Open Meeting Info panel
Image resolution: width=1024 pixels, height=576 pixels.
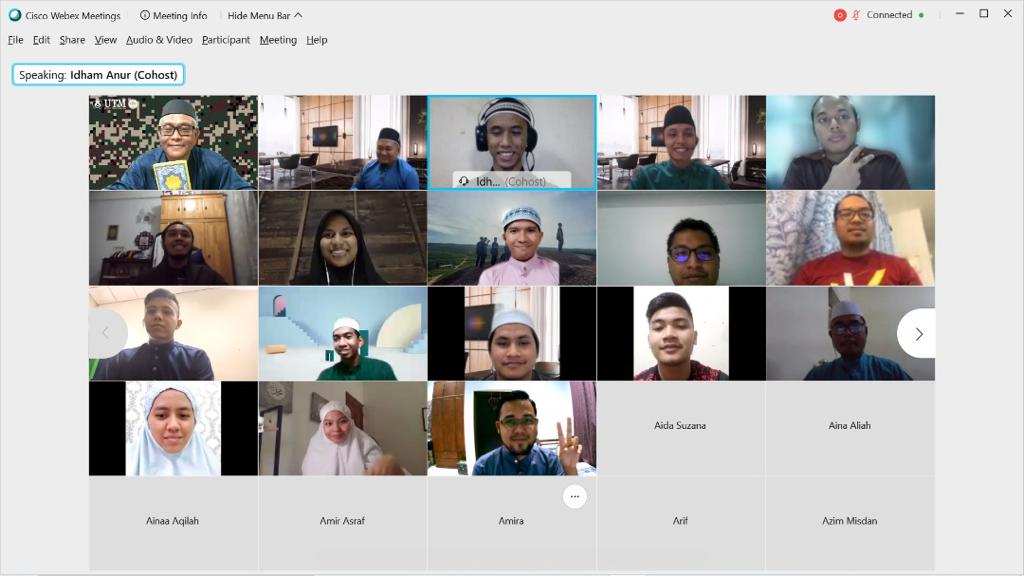174,15
